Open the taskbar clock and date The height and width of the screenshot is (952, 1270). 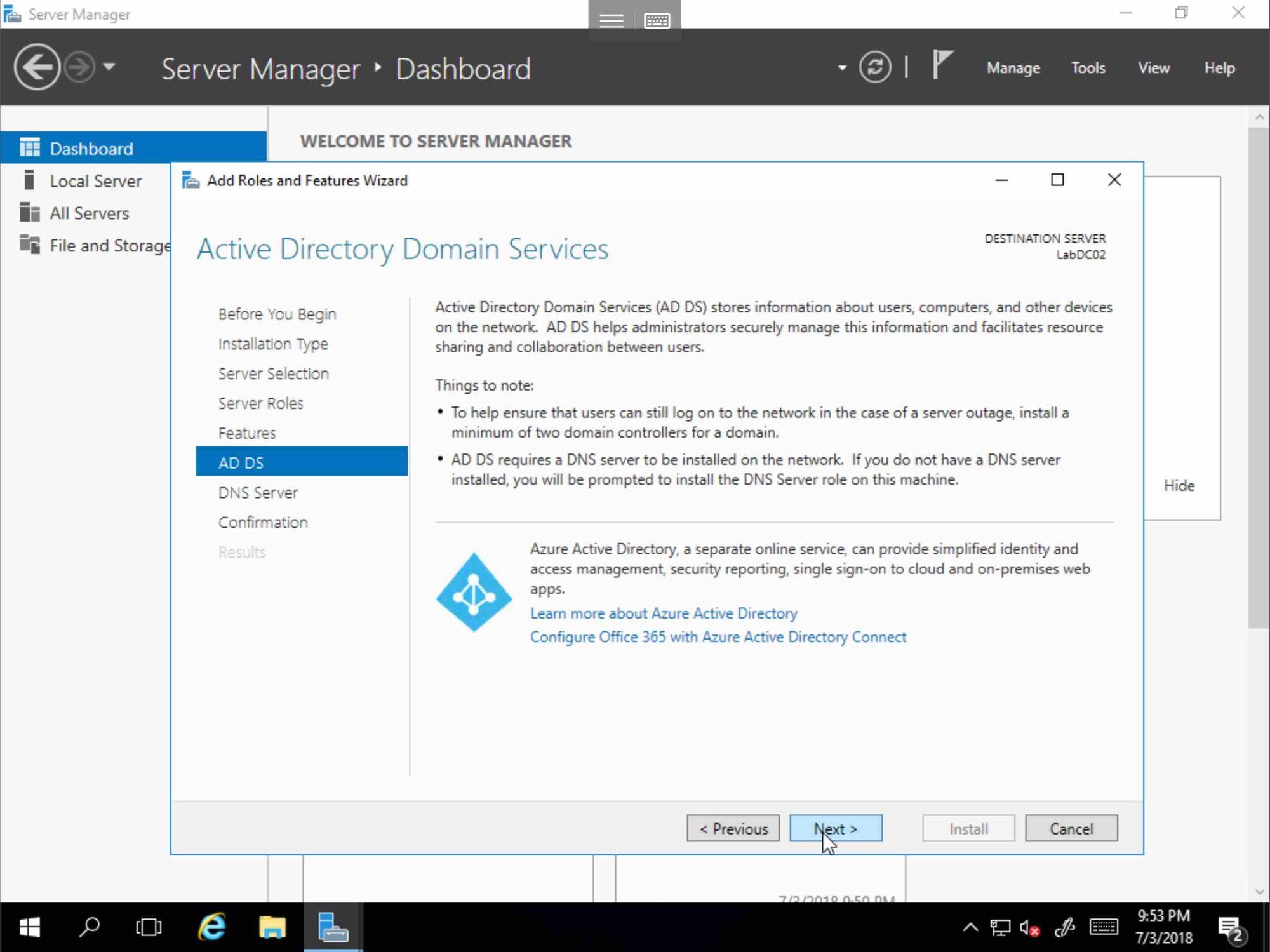(1164, 927)
